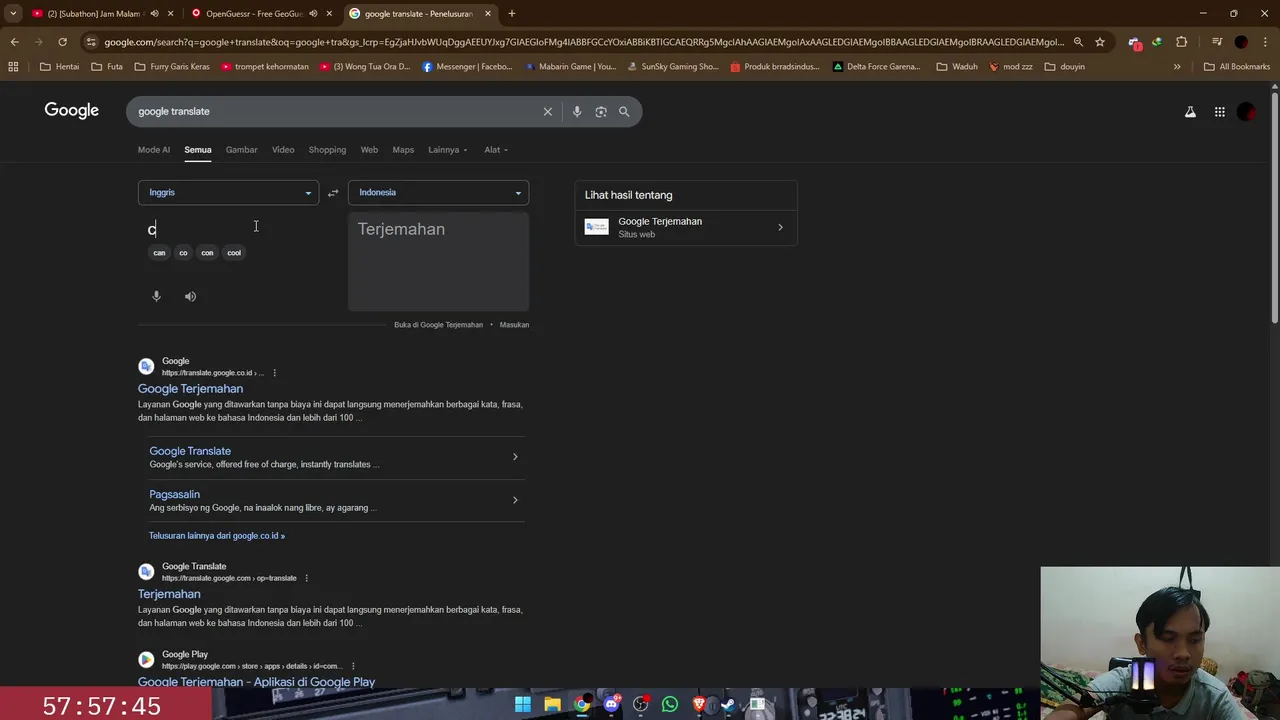Expand Alat tools menu
Viewport: 1280px width, 720px height.
click(496, 150)
